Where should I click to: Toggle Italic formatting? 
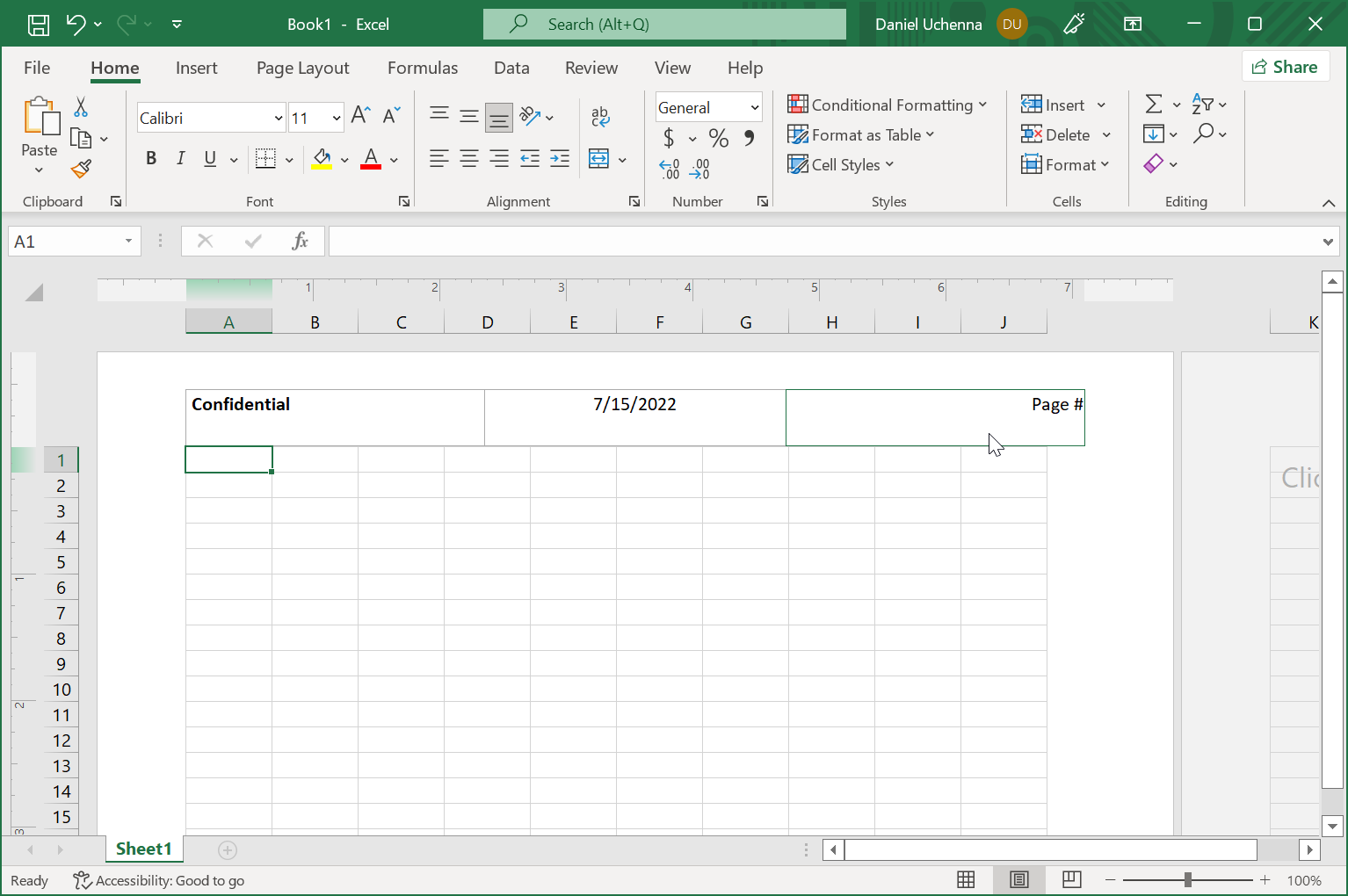click(180, 158)
